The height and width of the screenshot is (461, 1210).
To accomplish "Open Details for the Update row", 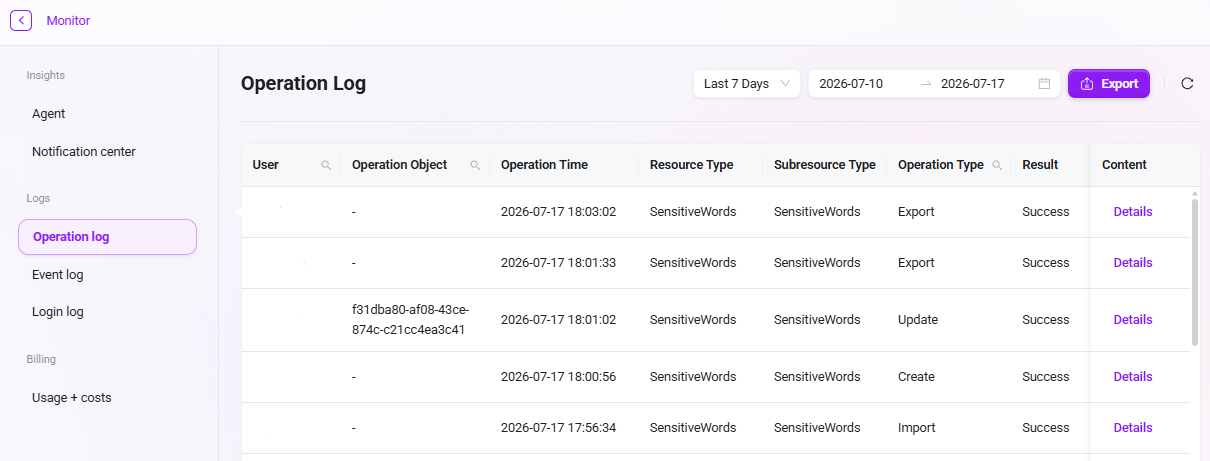I will (1133, 320).
